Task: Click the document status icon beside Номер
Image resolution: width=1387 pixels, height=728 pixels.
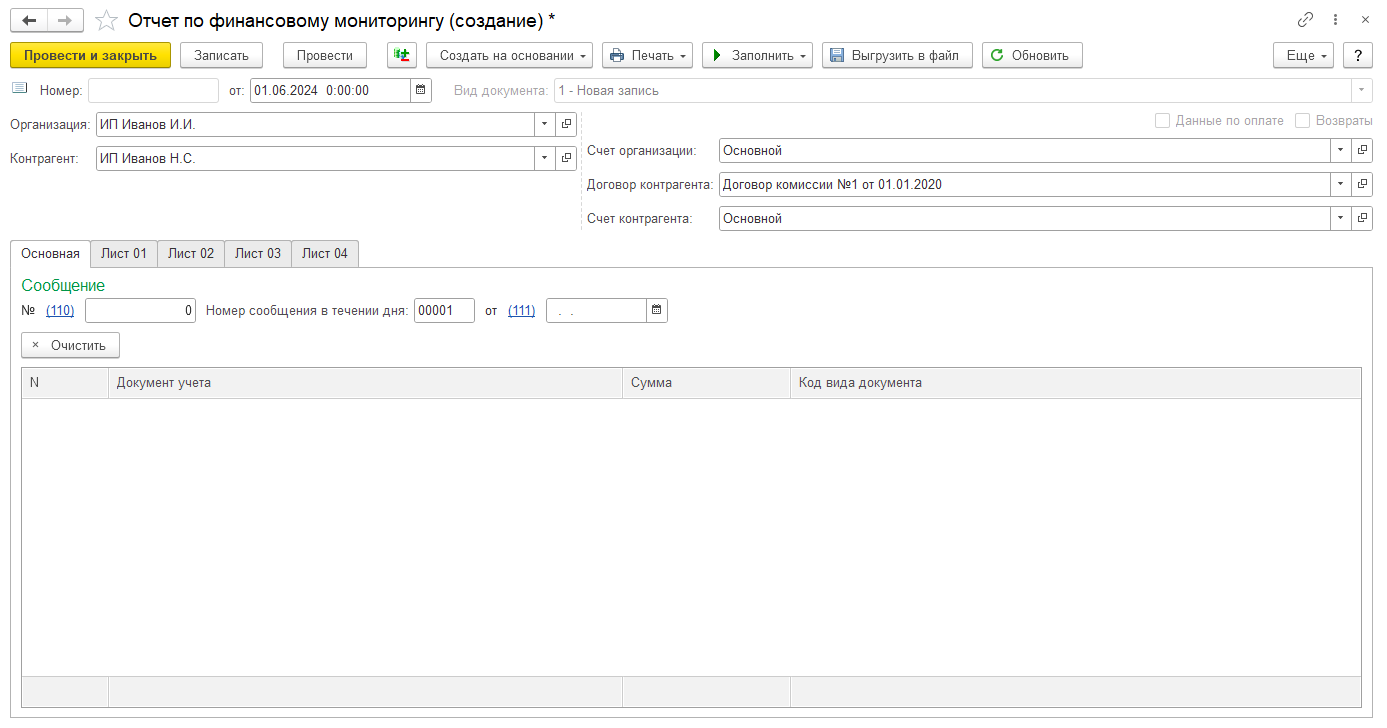Action: click(20, 89)
